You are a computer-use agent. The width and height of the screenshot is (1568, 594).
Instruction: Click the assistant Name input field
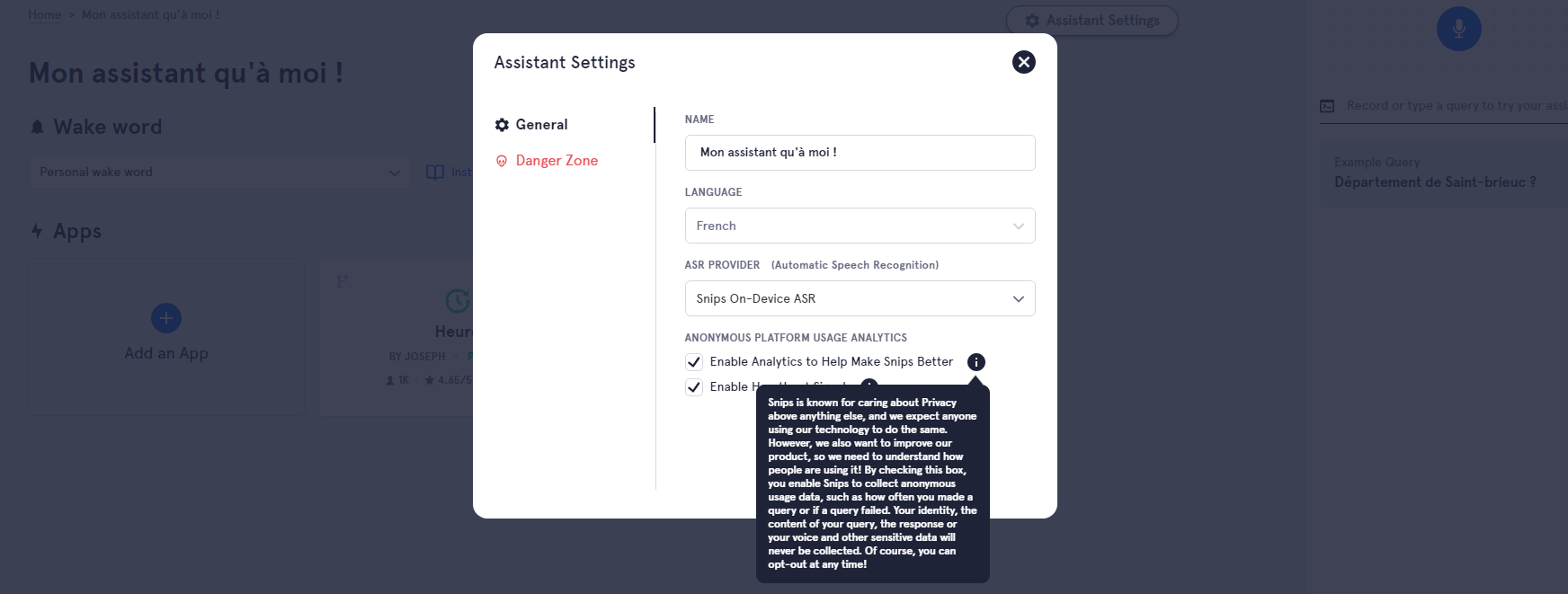[860, 153]
